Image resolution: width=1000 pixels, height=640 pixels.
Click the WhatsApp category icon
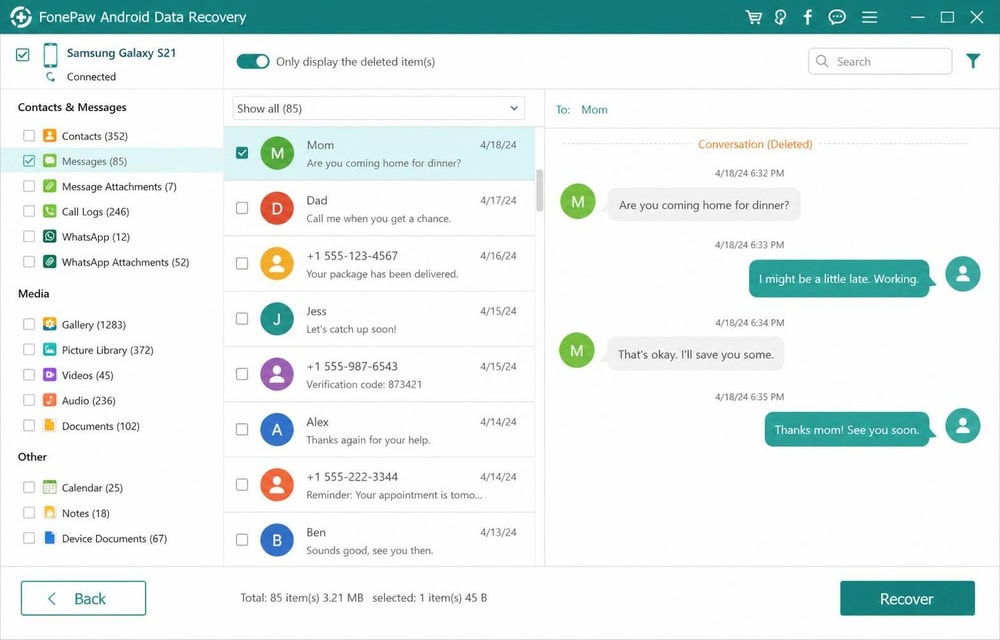[50, 236]
